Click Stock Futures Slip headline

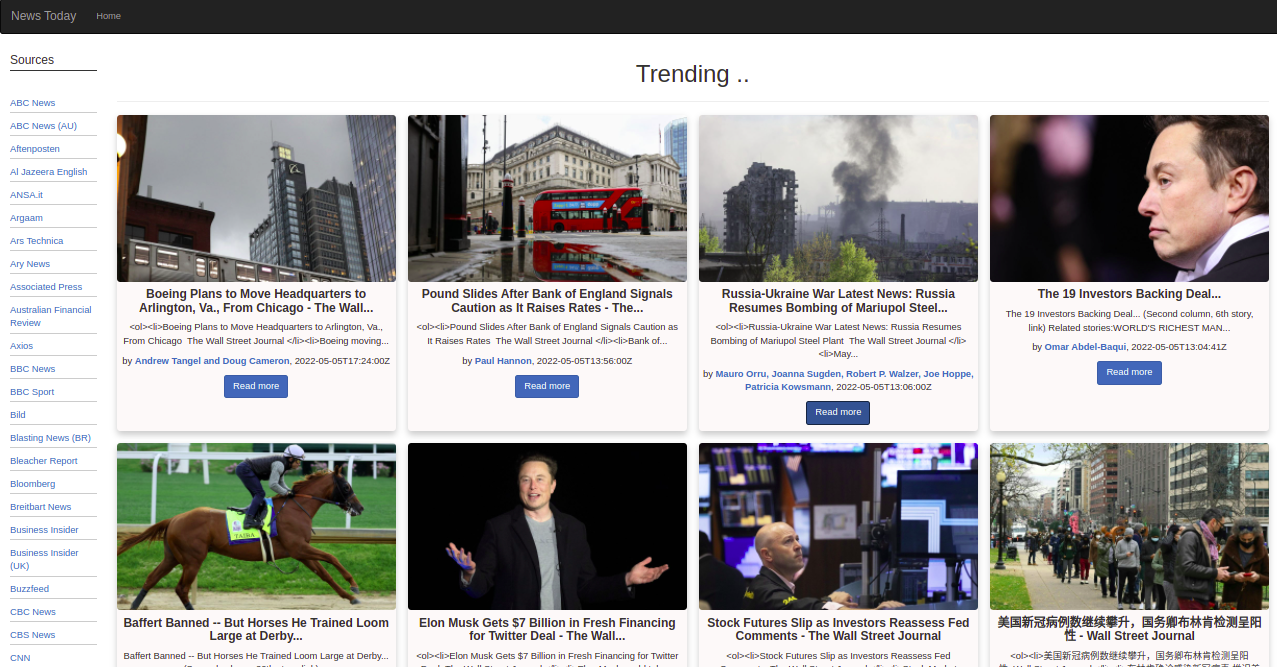tap(838, 629)
